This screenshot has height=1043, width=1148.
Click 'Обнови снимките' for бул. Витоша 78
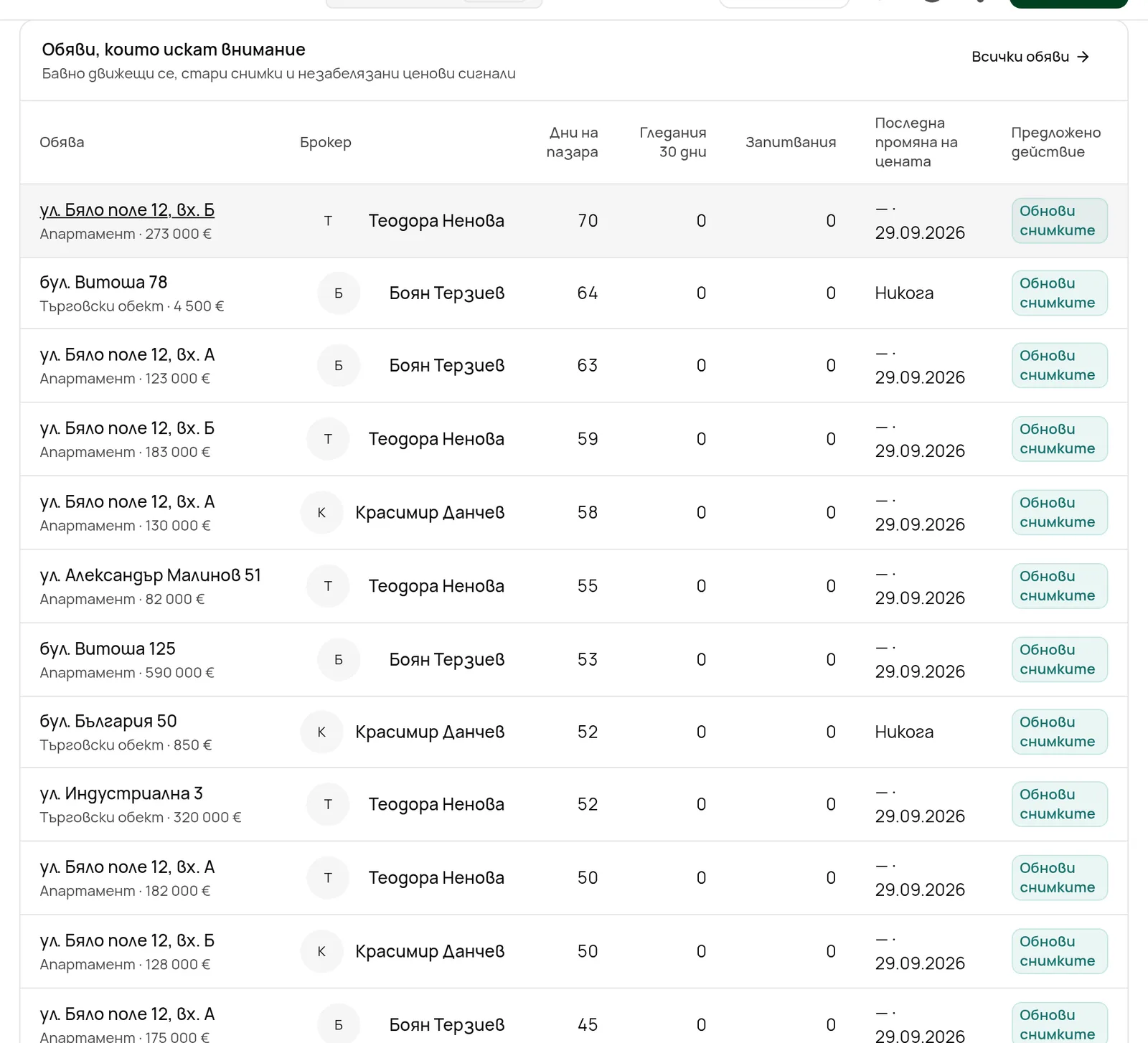click(1059, 293)
